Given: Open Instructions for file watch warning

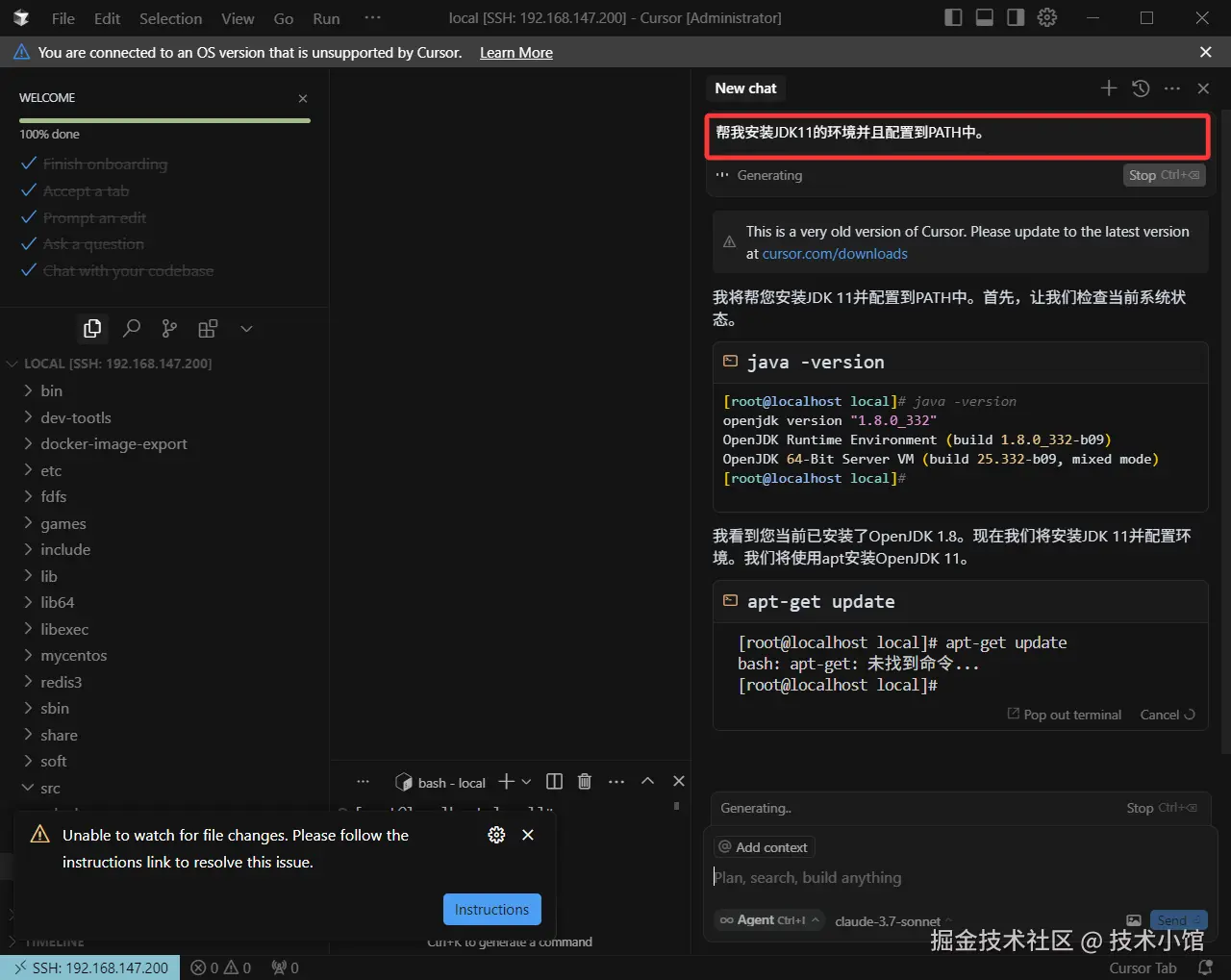Looking at the screenshot, I should tap(491, 910).
